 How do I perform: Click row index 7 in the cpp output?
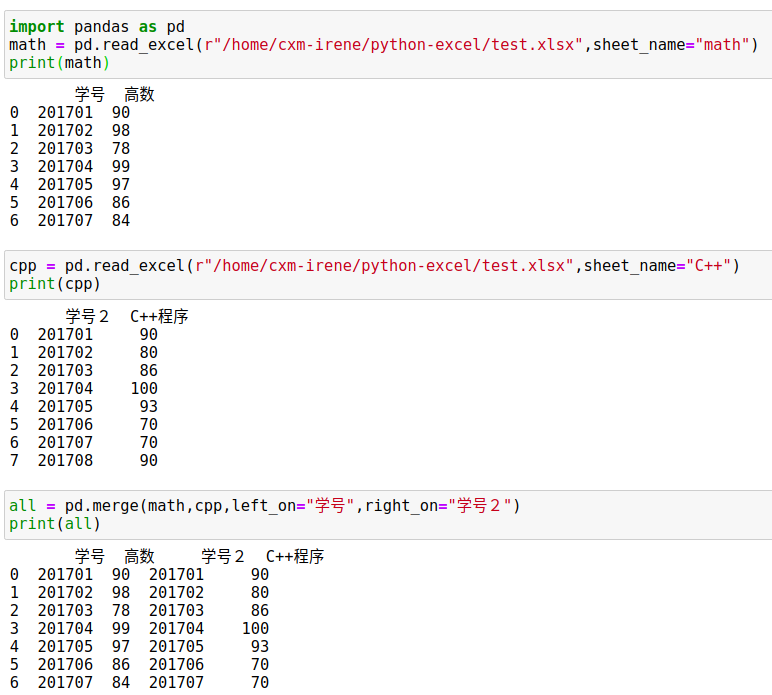[x=14, y=460]
